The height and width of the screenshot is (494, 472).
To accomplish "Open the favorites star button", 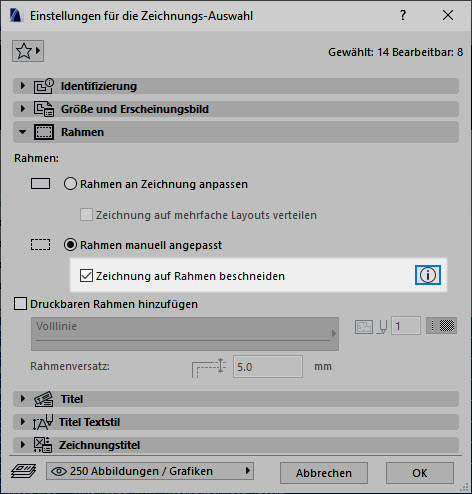I will tap(28, 51).
